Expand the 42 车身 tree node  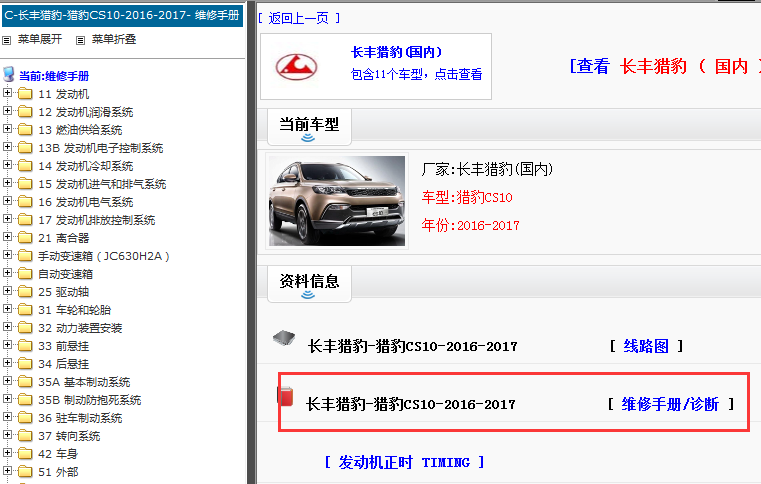7,452
